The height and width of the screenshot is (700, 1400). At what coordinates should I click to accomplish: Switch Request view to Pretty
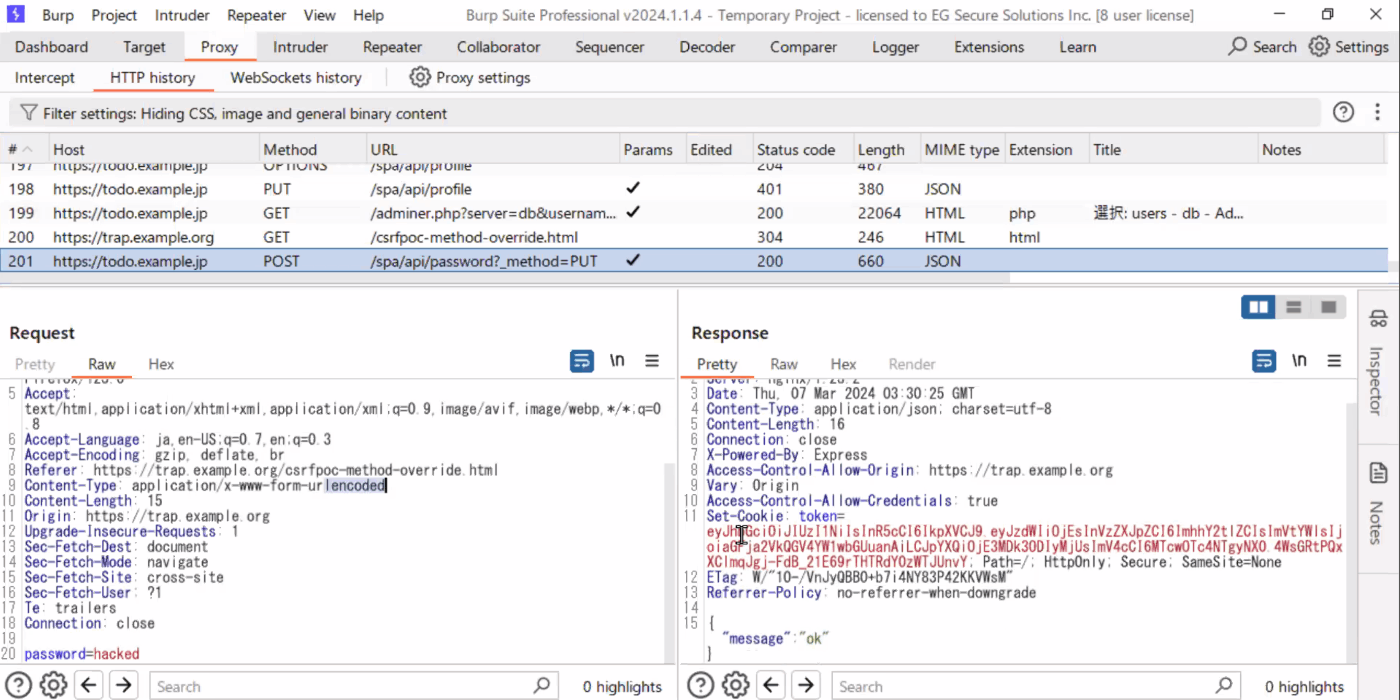coord(35,364)
